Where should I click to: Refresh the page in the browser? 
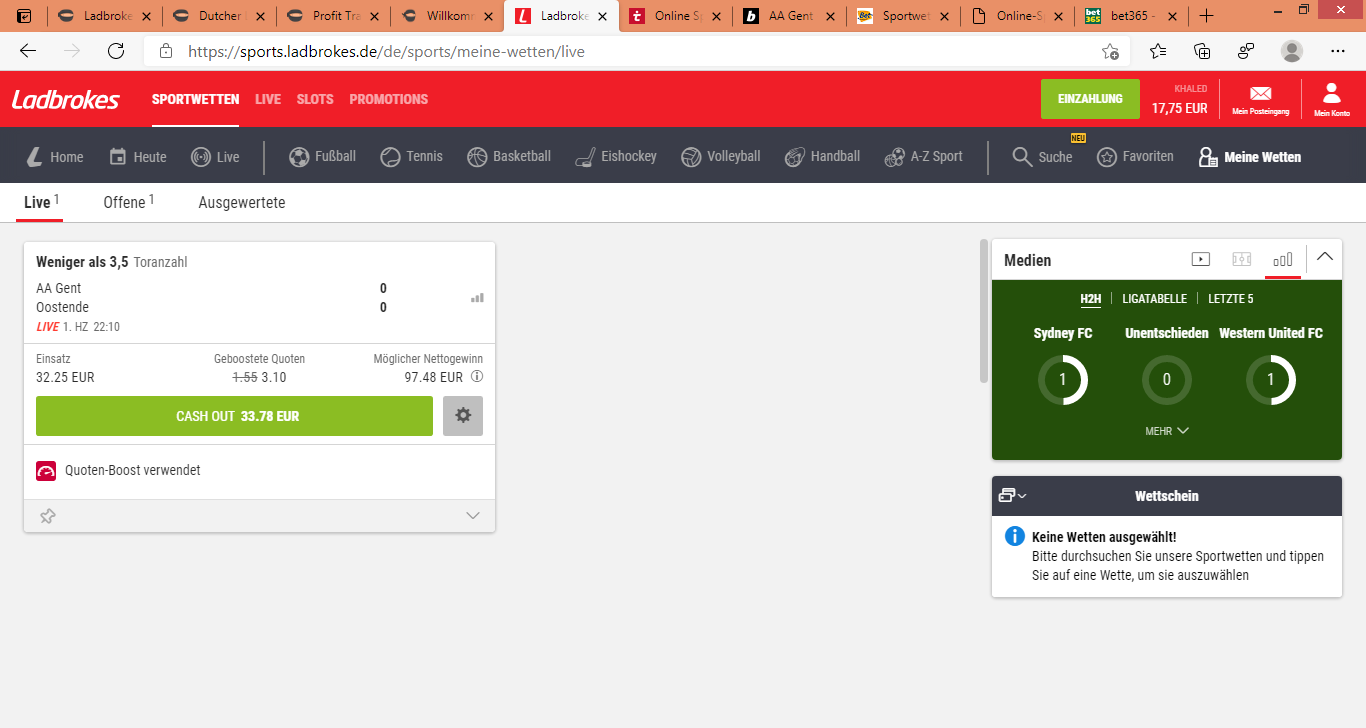pos(116,51)
